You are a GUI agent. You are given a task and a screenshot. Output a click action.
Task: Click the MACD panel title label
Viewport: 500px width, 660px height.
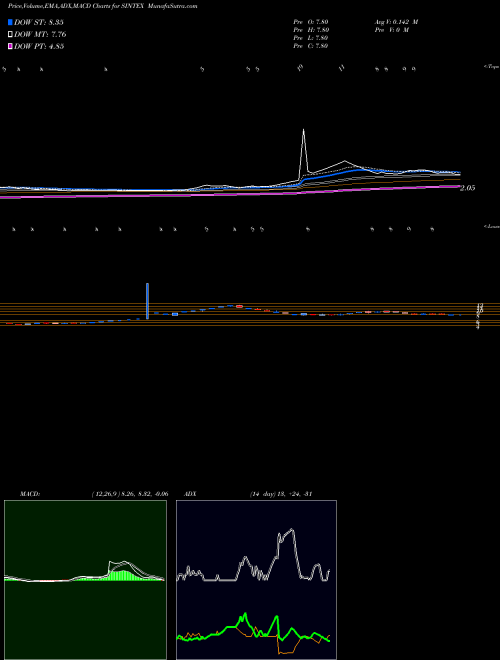tap(30, 494)
